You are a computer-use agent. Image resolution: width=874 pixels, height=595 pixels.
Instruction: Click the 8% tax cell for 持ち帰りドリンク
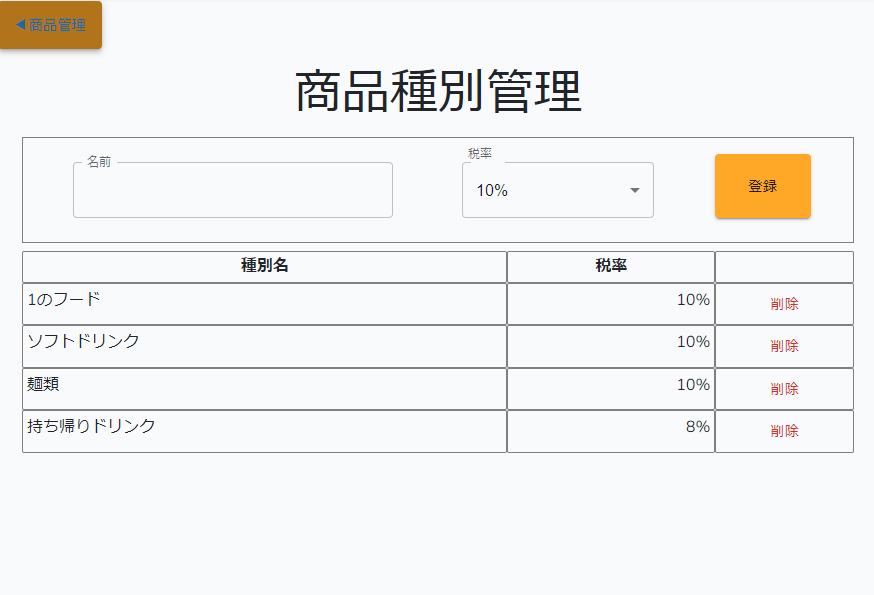click(x=697, y=427)
